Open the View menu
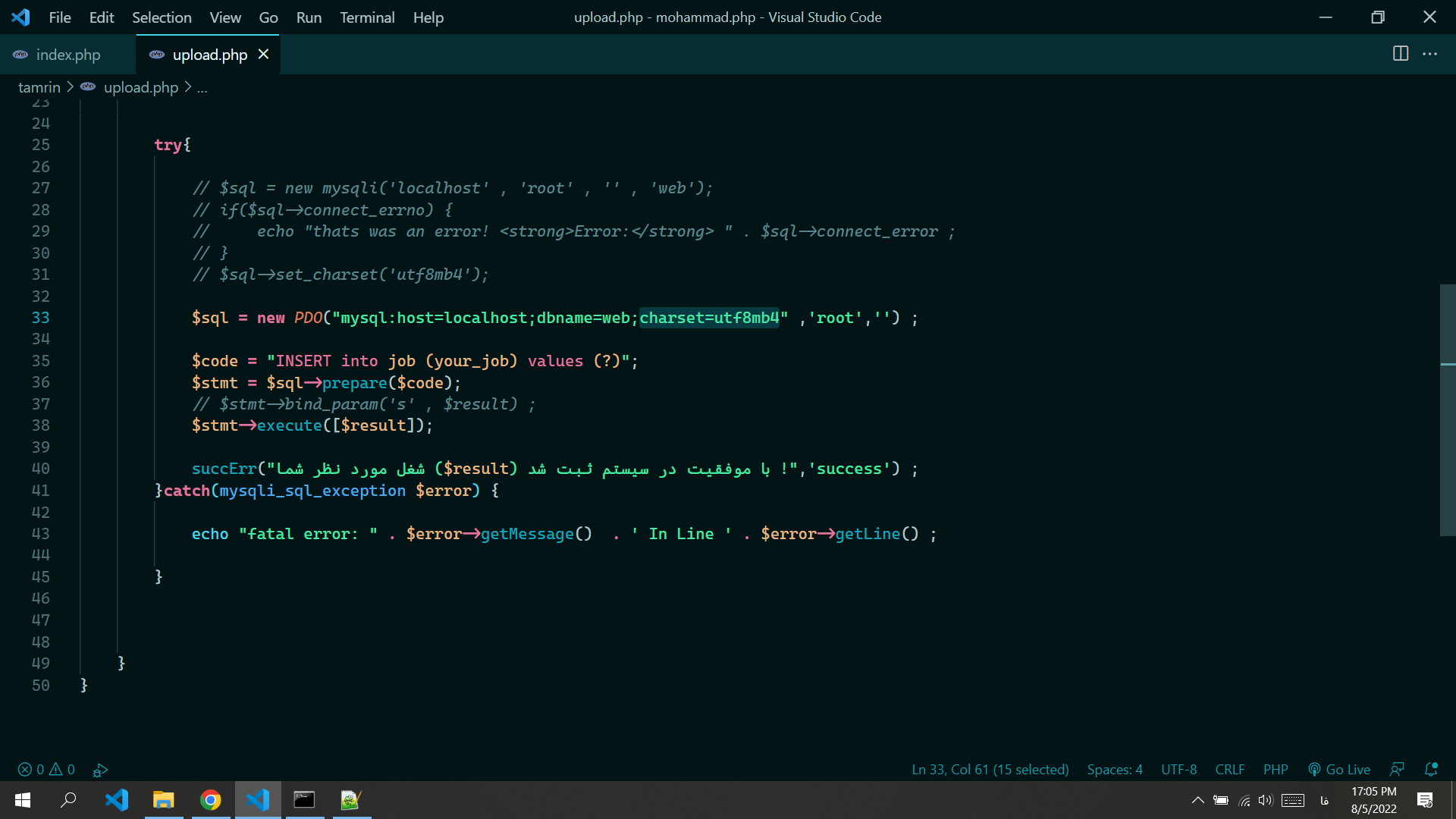This screenshot has width=1456, height=819. (225, 17)
